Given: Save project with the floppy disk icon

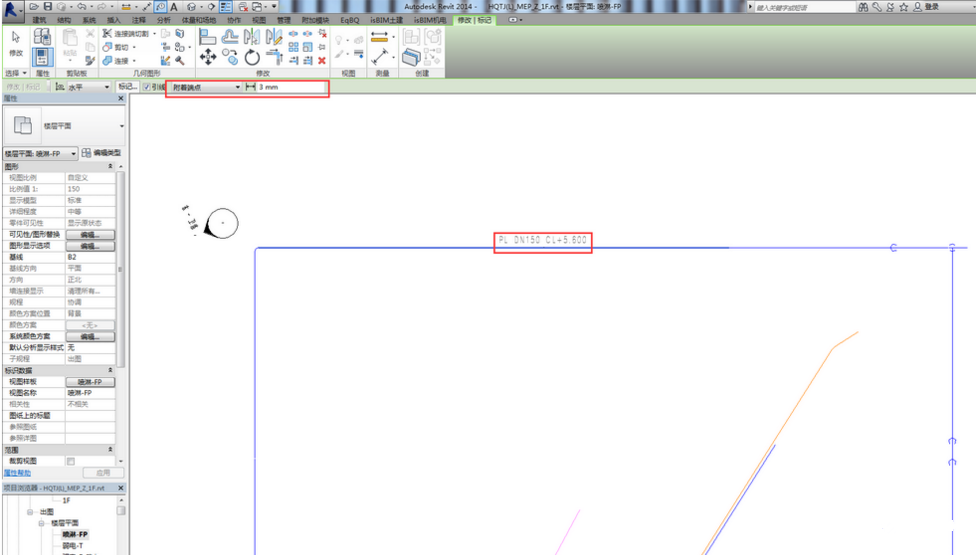Looking at the screenshot, I should tap(47, 6).
